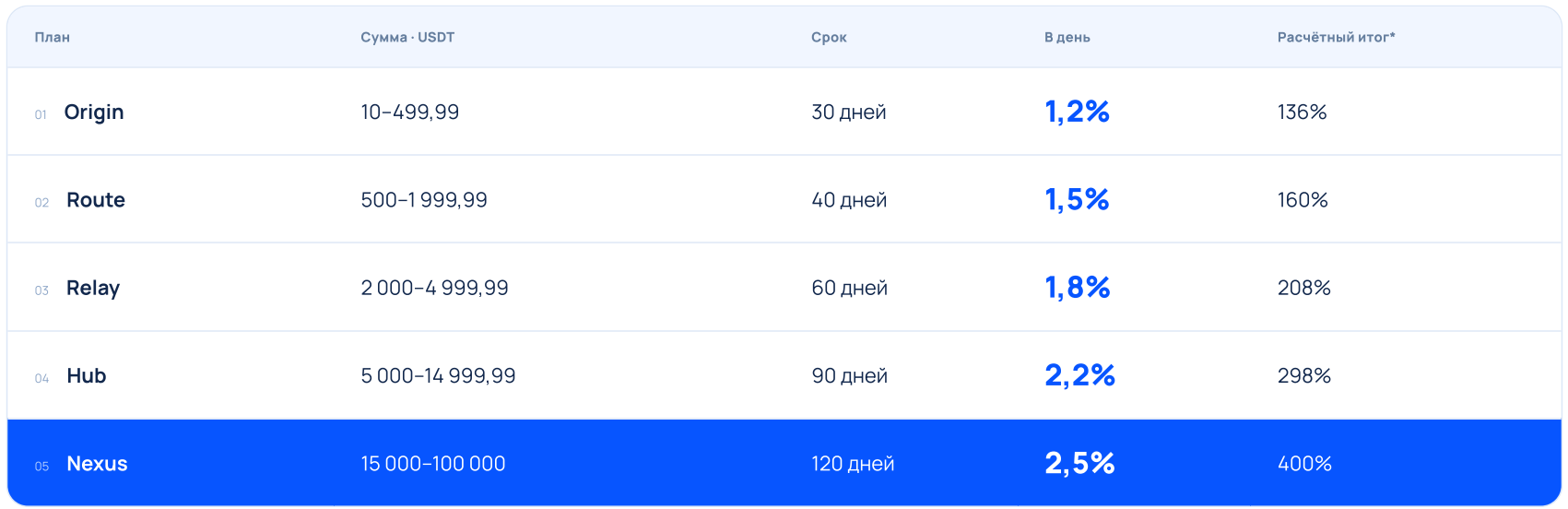Click the Срок column header
1568x509 pixels.
pyautogui.click(x=829, y=37)
